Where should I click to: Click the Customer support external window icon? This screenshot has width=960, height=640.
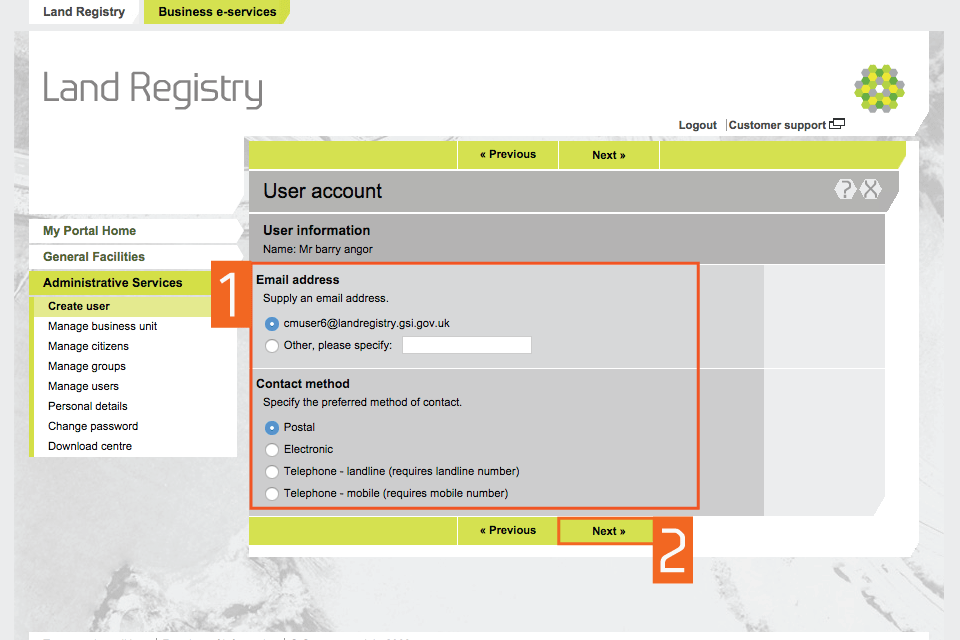837,125
